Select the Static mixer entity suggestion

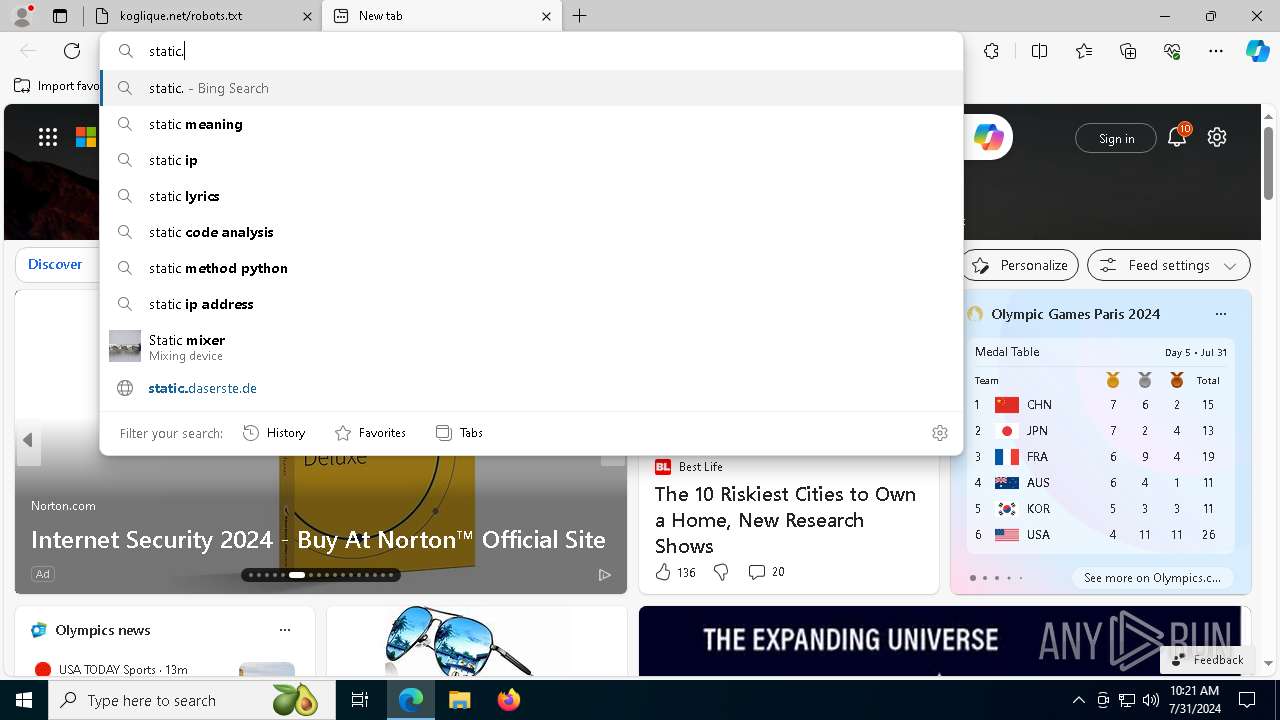[531, 346]
